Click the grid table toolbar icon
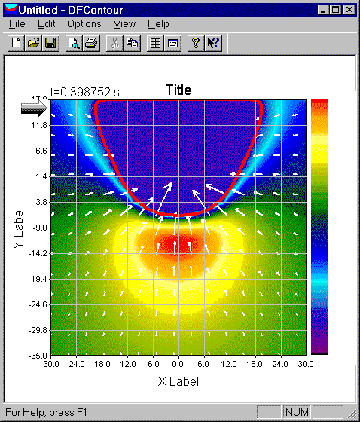 point(155,43)
